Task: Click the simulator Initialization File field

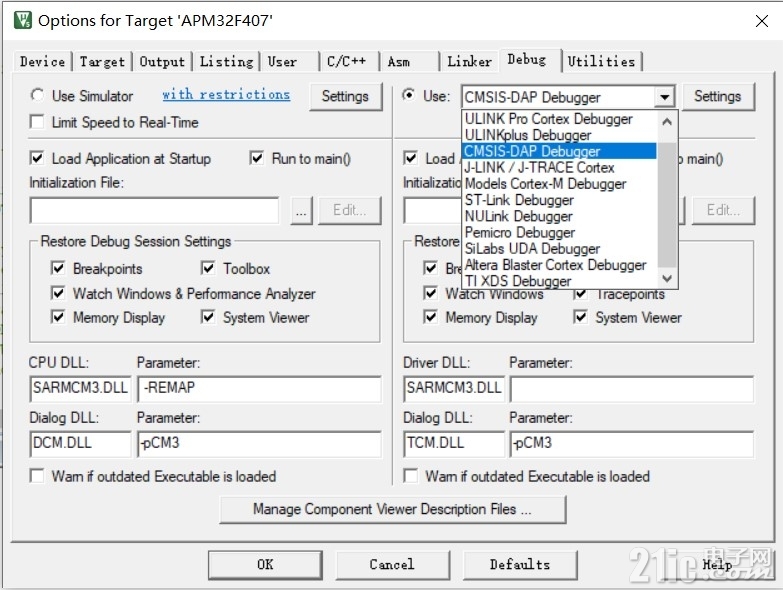Action: point(154,211)
